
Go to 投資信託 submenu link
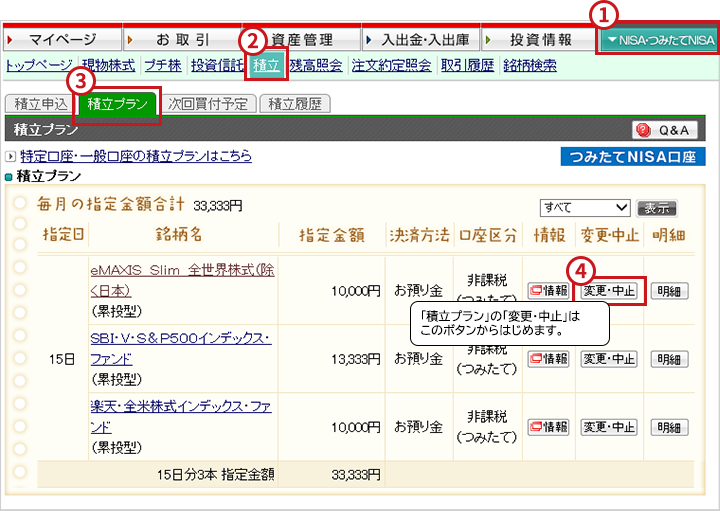point(217,66)
